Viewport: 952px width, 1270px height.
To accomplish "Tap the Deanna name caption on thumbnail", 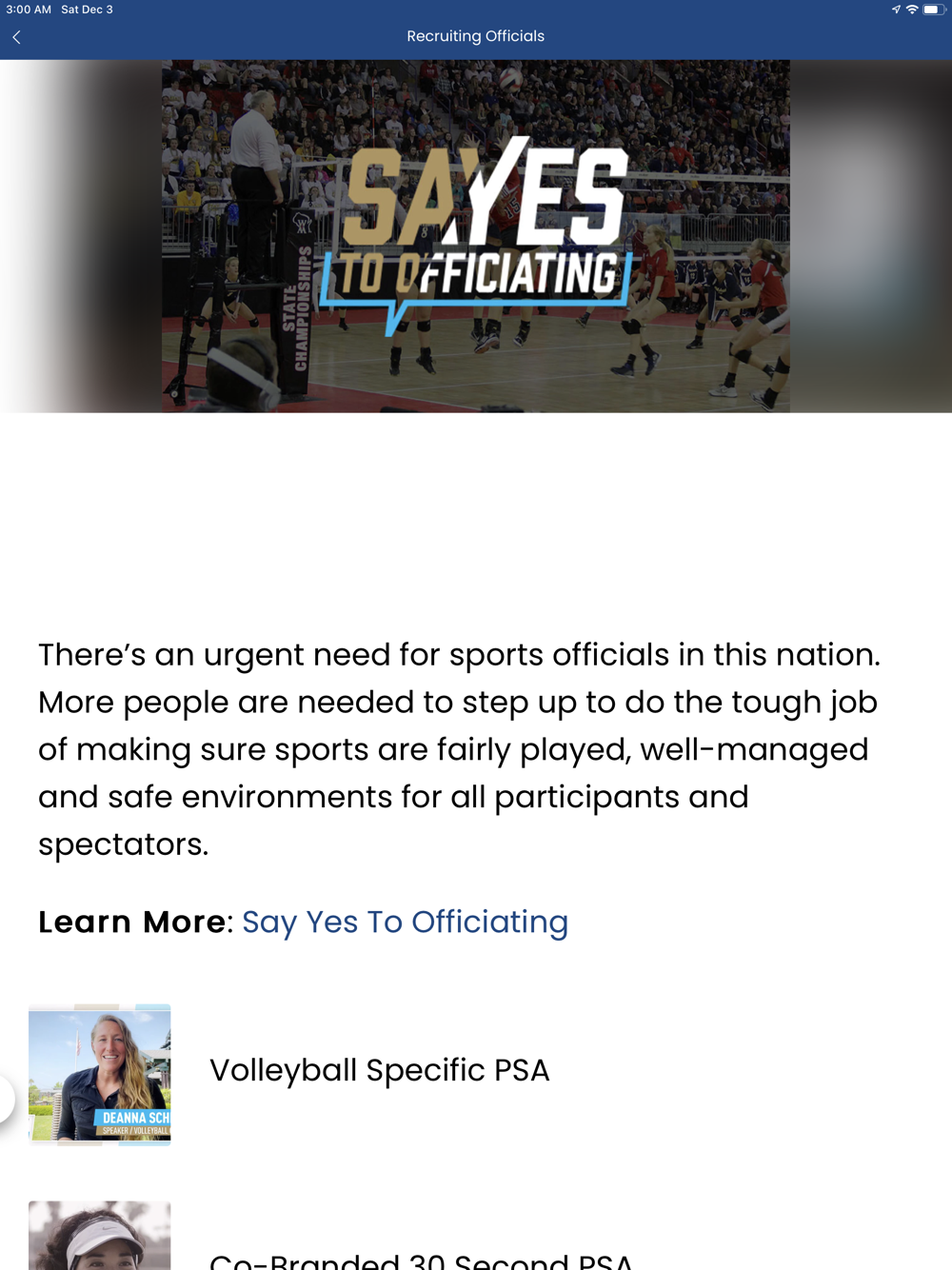I will tap(135, 1118).
